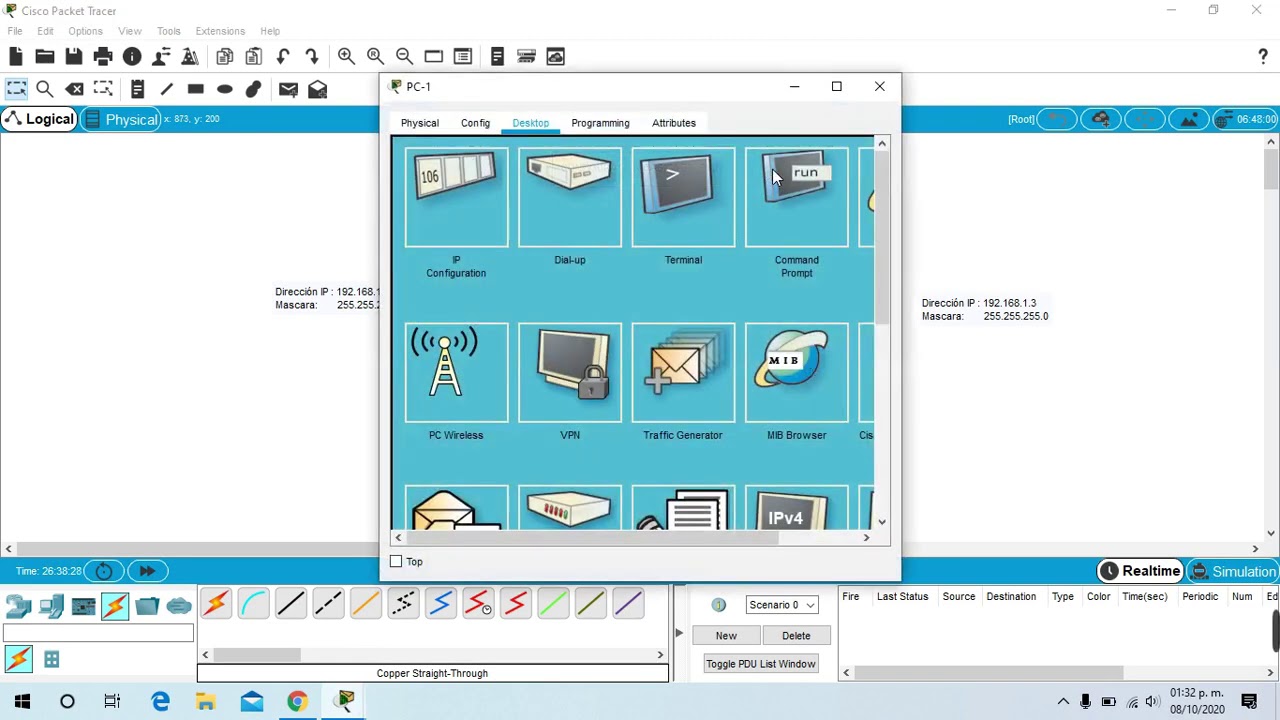Open the Windows Start menu

(22, 701)
